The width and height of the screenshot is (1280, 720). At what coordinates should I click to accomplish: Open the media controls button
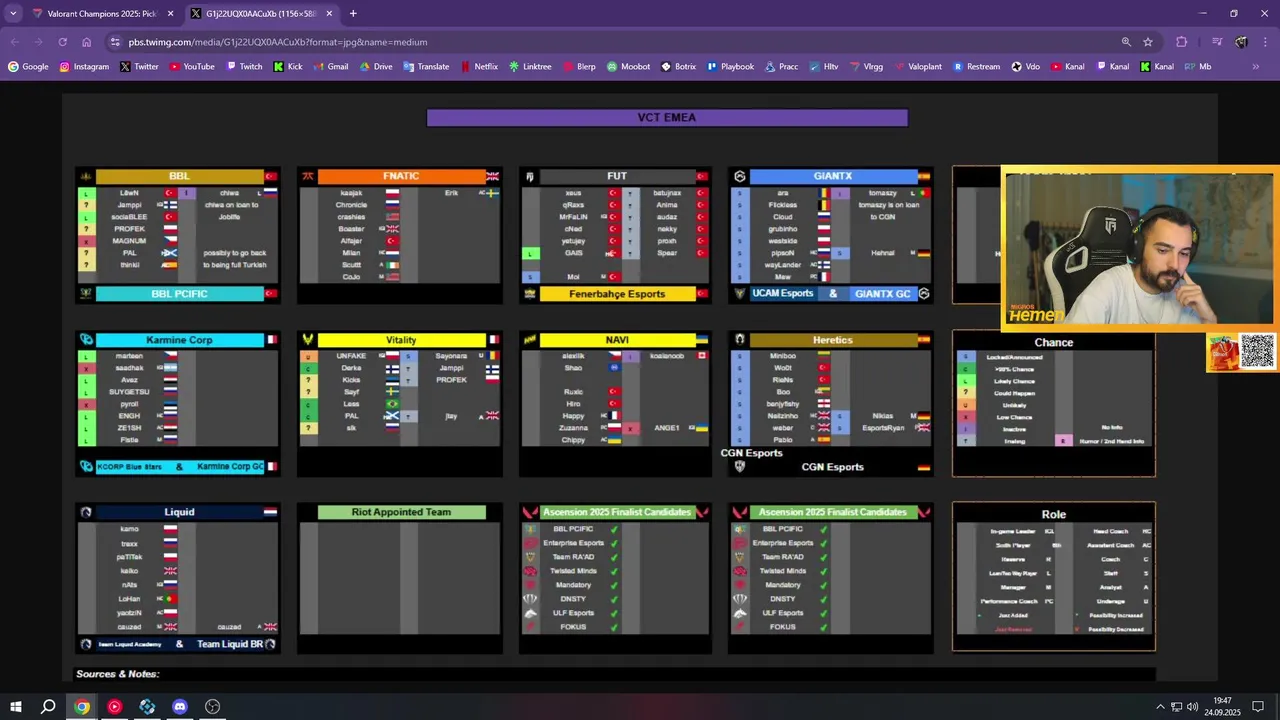[1217, 42]
